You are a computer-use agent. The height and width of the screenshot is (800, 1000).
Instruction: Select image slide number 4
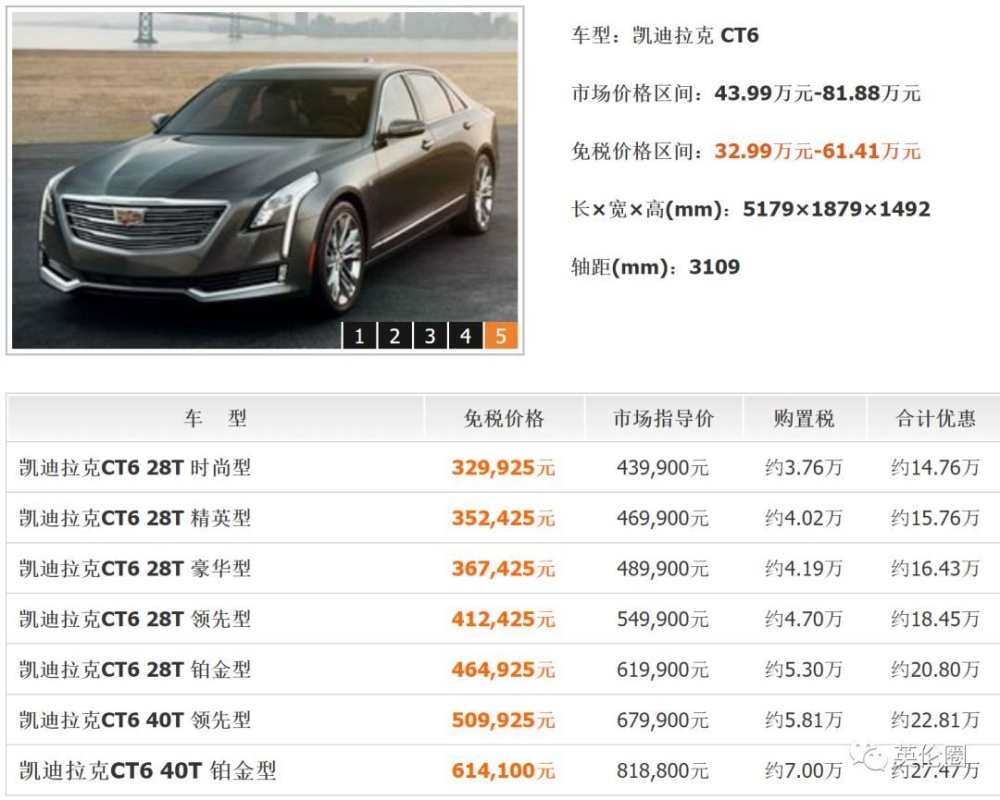tap(466, 336)
